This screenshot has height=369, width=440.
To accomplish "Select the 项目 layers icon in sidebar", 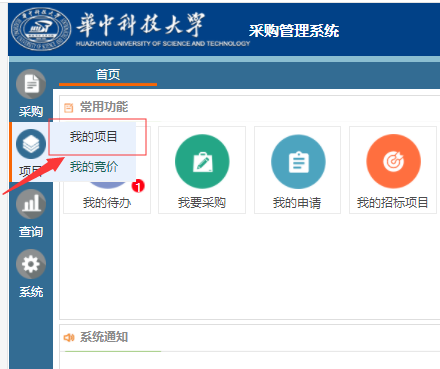I will click(x=31, y=144).
